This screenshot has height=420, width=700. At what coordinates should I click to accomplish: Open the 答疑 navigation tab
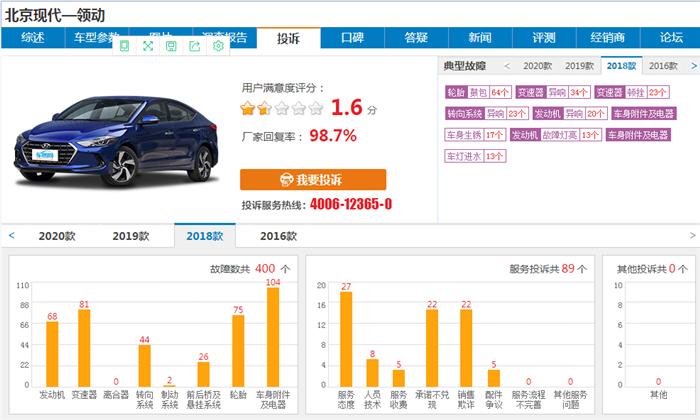point(416,37)
